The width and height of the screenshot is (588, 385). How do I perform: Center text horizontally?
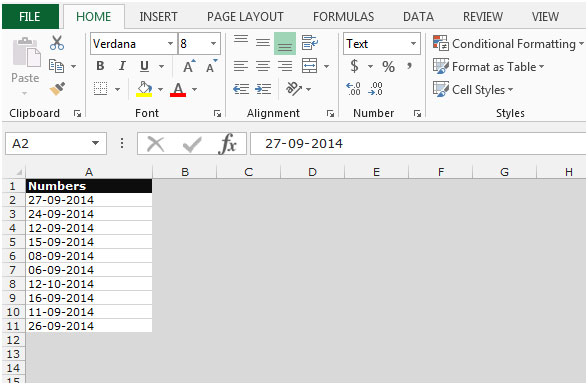coord(263,66)
